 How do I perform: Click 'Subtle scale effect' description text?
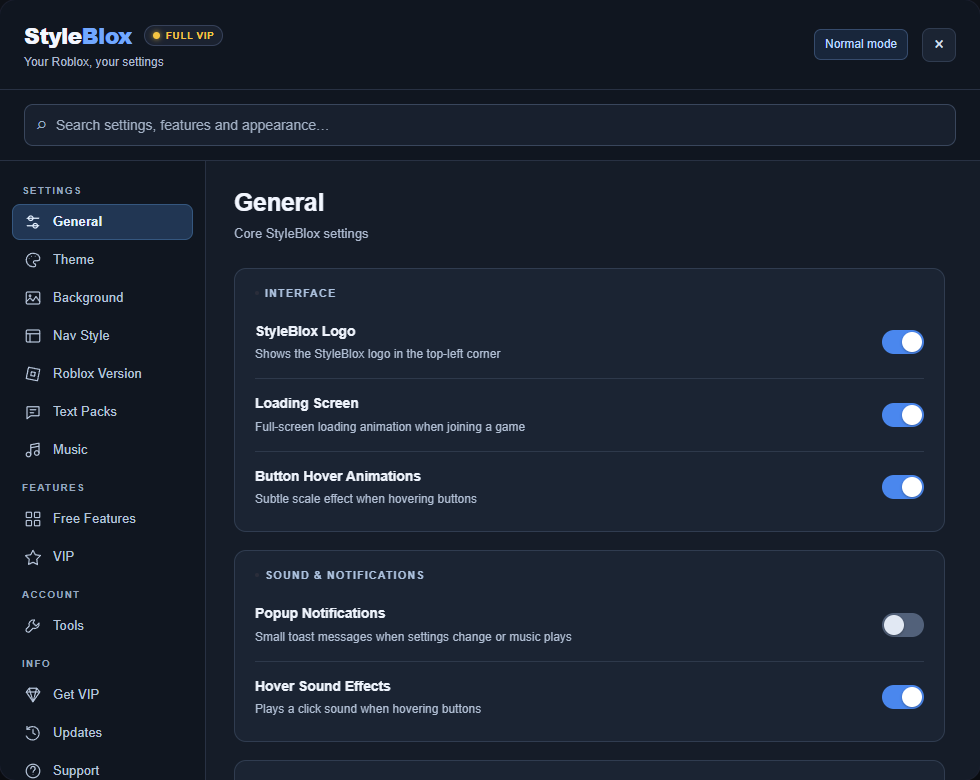(366, 499)
